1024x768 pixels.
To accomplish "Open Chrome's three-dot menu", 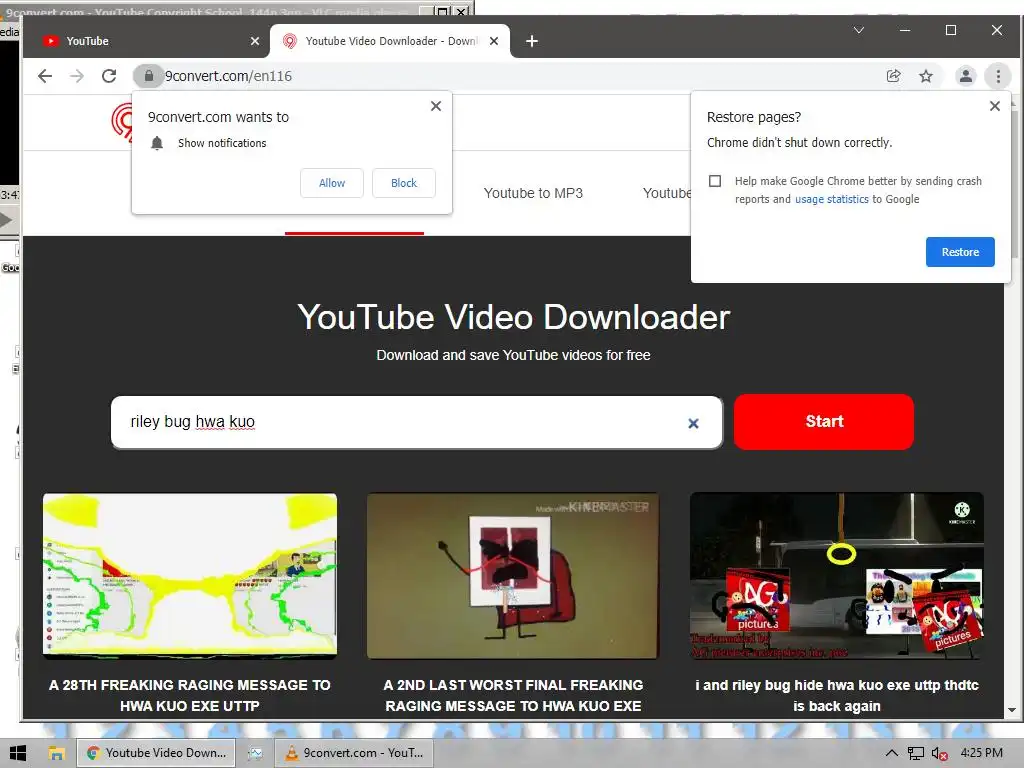I will point(998,76).
